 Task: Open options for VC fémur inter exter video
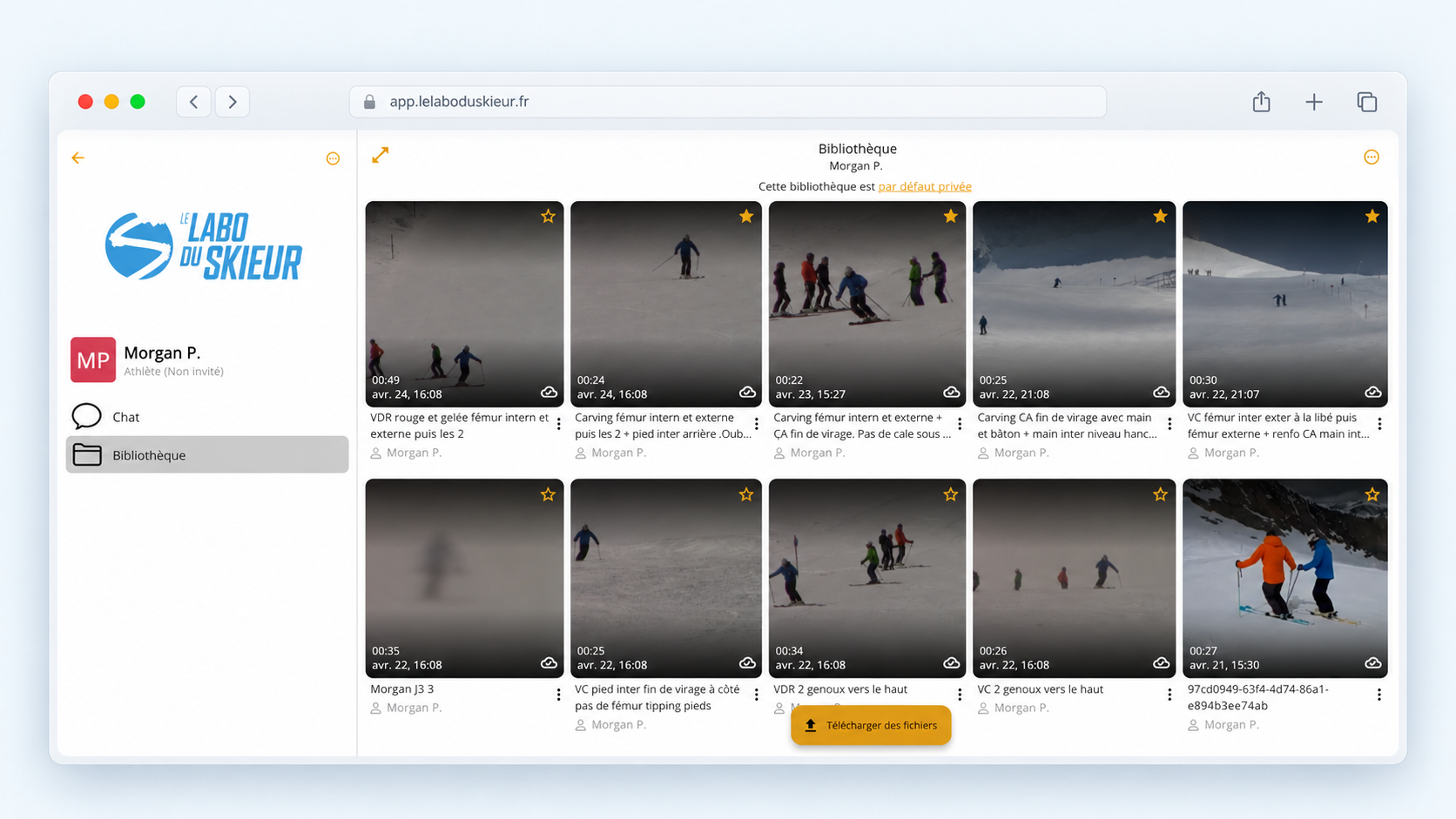coord(1379,424)
